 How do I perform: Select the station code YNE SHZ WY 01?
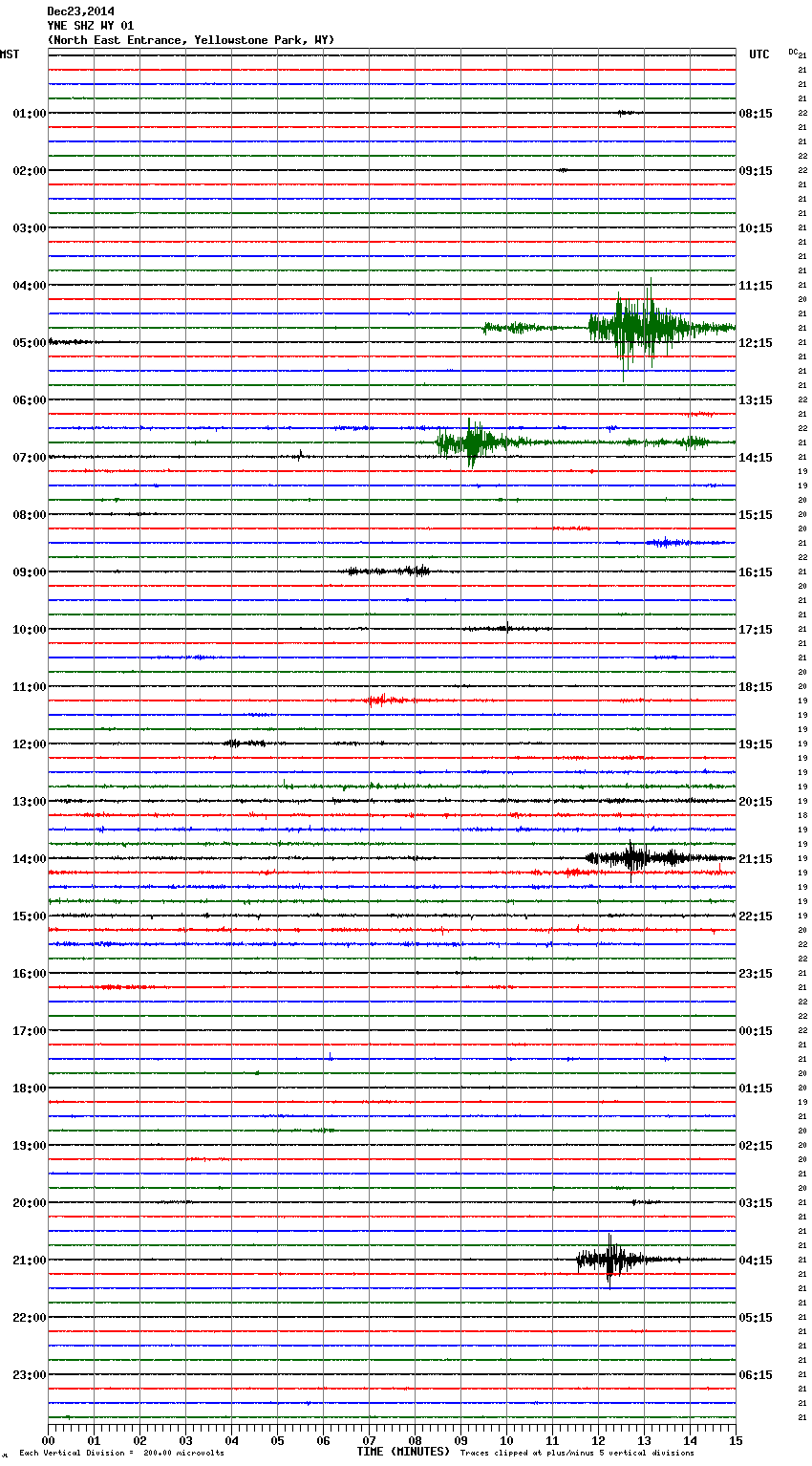coord(91,26)
